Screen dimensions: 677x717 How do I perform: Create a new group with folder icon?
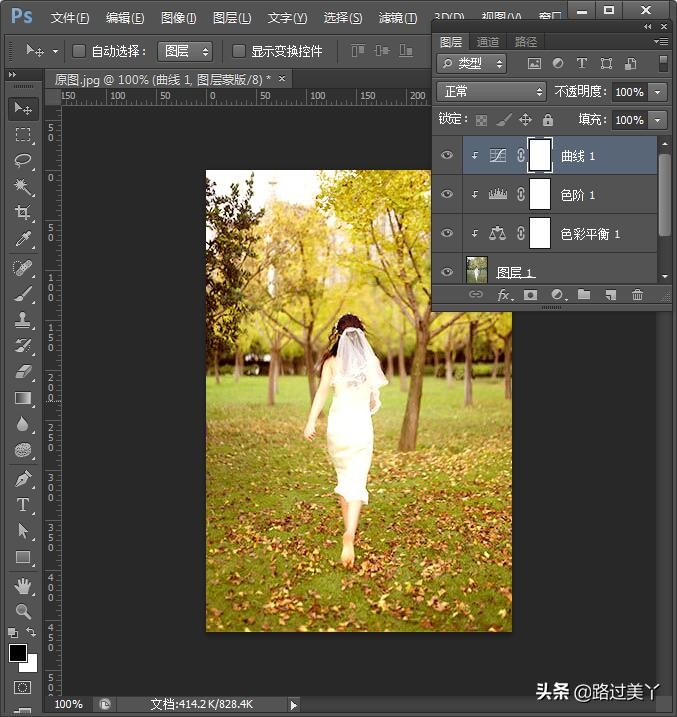pos(584,294)
